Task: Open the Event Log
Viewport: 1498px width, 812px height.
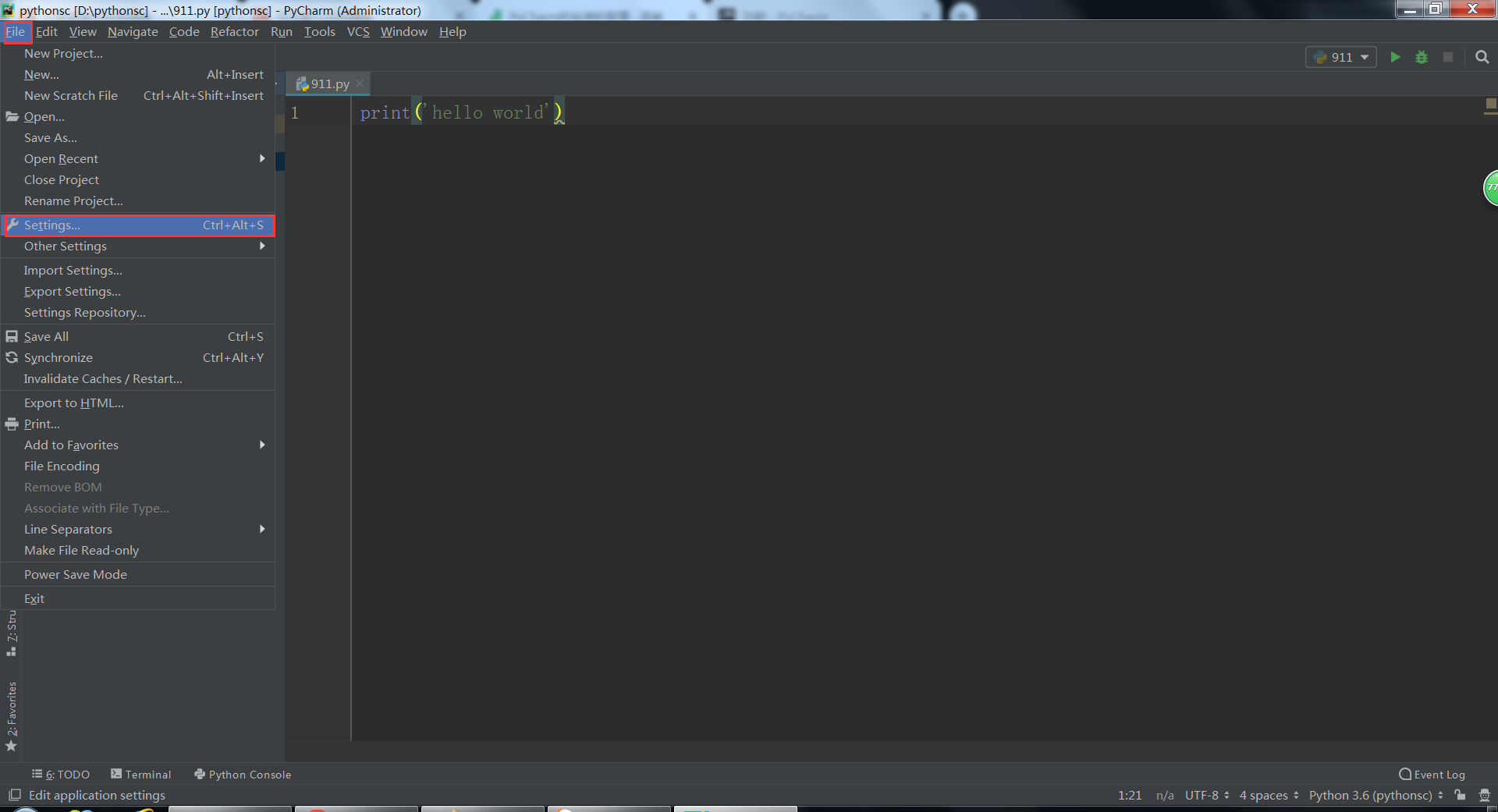Action: point(1437,774)
